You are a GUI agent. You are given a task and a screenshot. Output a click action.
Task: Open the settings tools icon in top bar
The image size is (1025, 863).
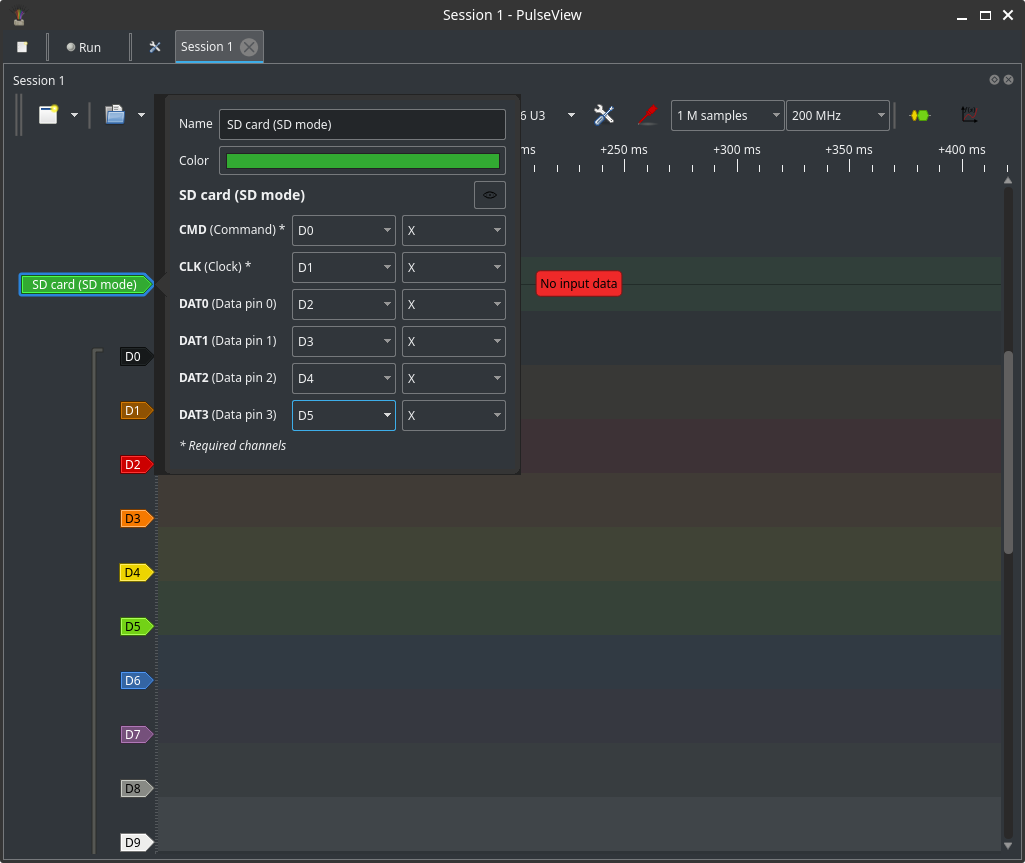[x=155, y=47]
